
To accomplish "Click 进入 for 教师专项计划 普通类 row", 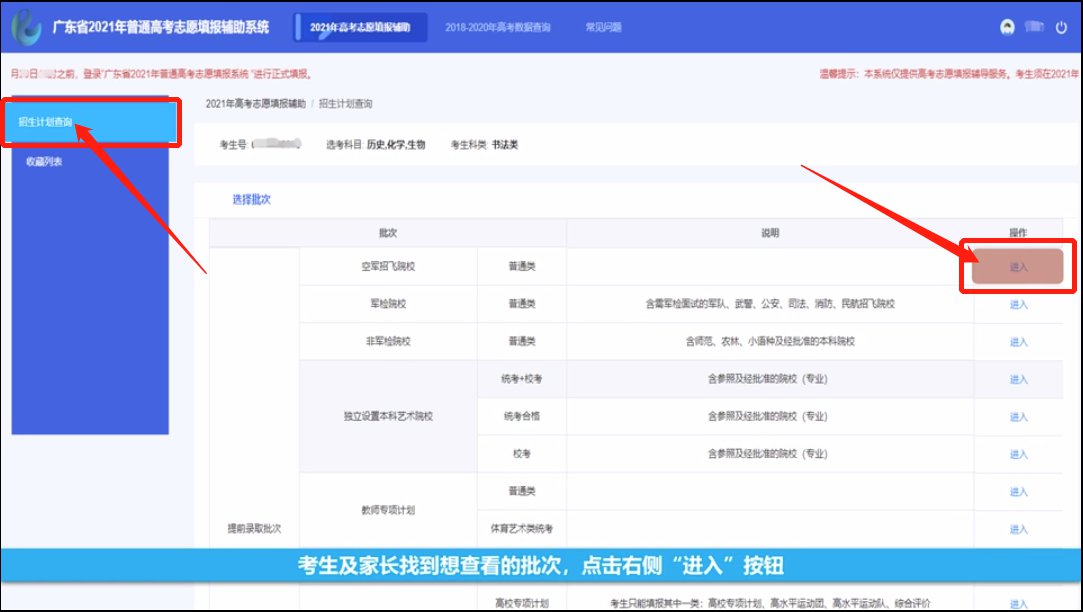I will click(1018, 492).
